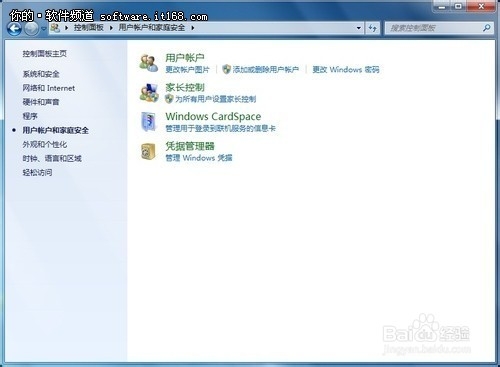Image resolution: width=500 pixels, height=367 pixels.
Task: Open 外观和个性化 in the sidebar
Action: 45,144
